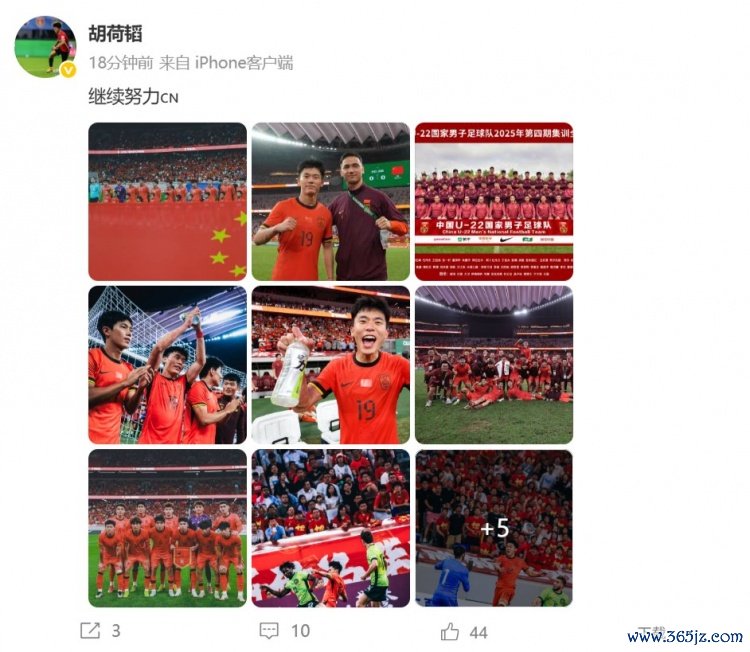Open 胡荷韬's profile avatar
Image resolution: width=750 pixels, height=652 pixels.
click(x=45, y=46)
